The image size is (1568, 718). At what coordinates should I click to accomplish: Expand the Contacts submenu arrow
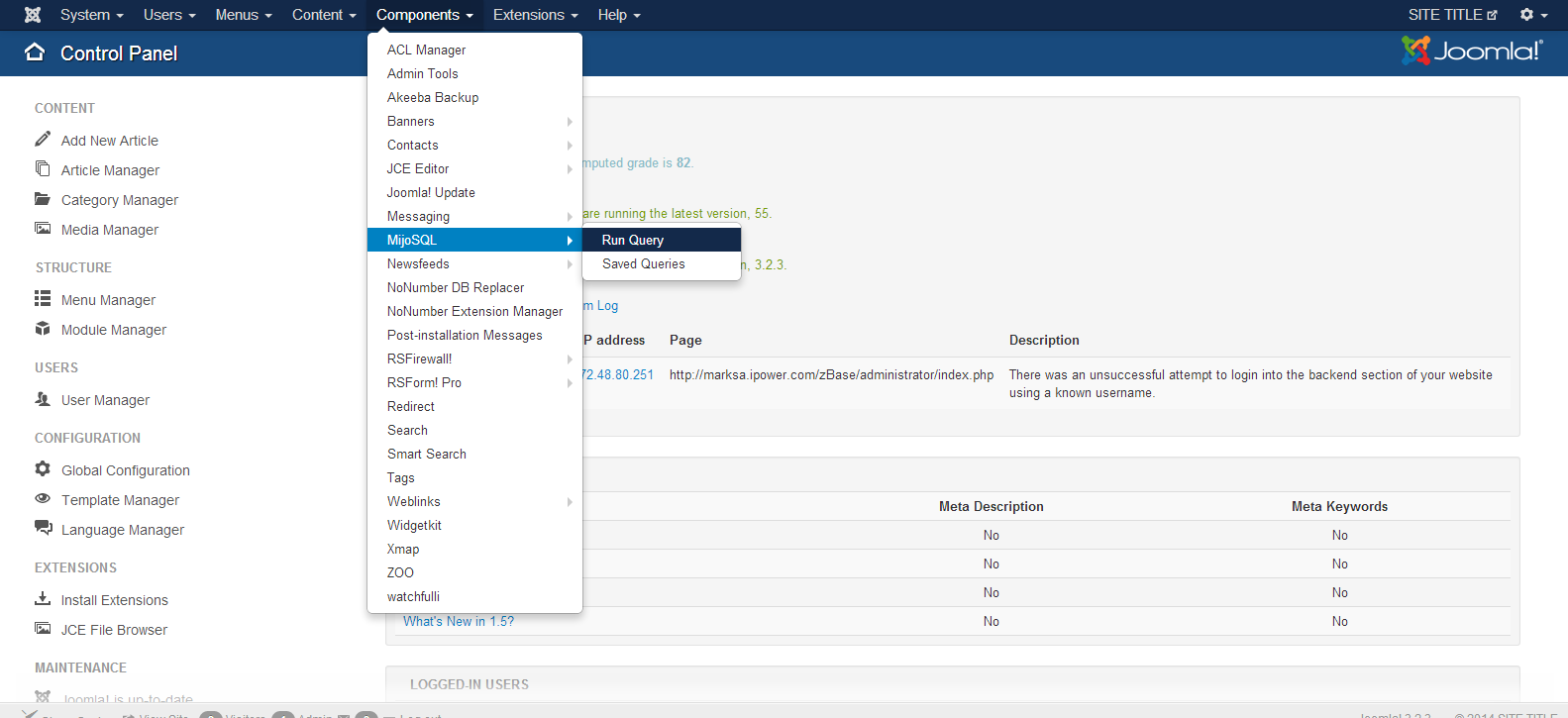coord(570,146)
